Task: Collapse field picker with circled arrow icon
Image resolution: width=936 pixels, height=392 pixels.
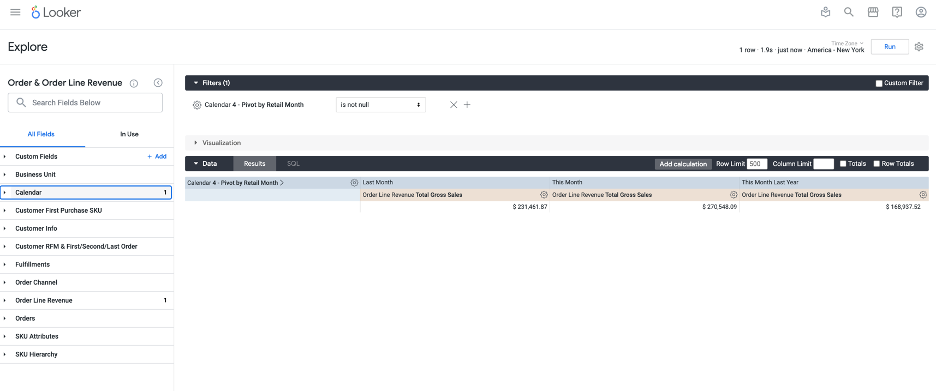Action: point(158,83)
